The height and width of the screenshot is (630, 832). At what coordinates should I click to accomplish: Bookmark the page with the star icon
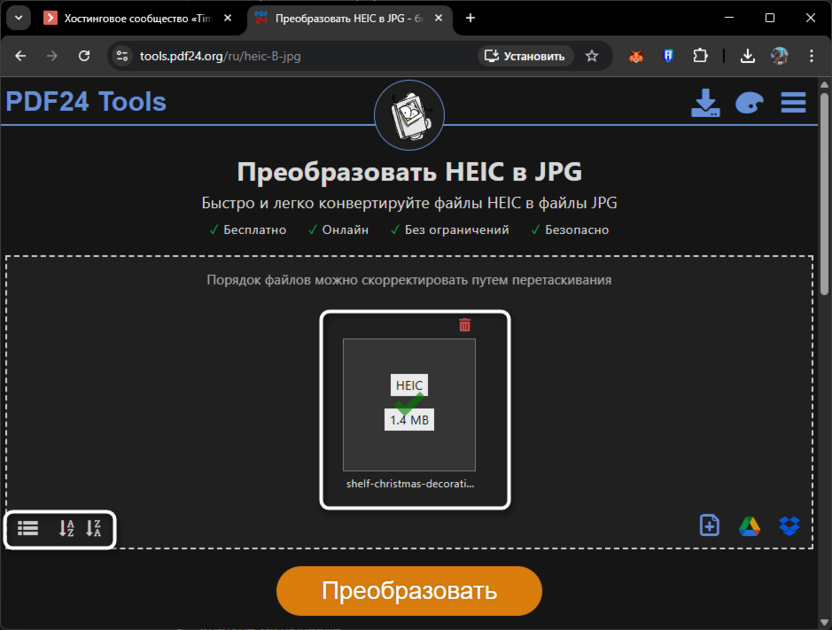(593, 56)
